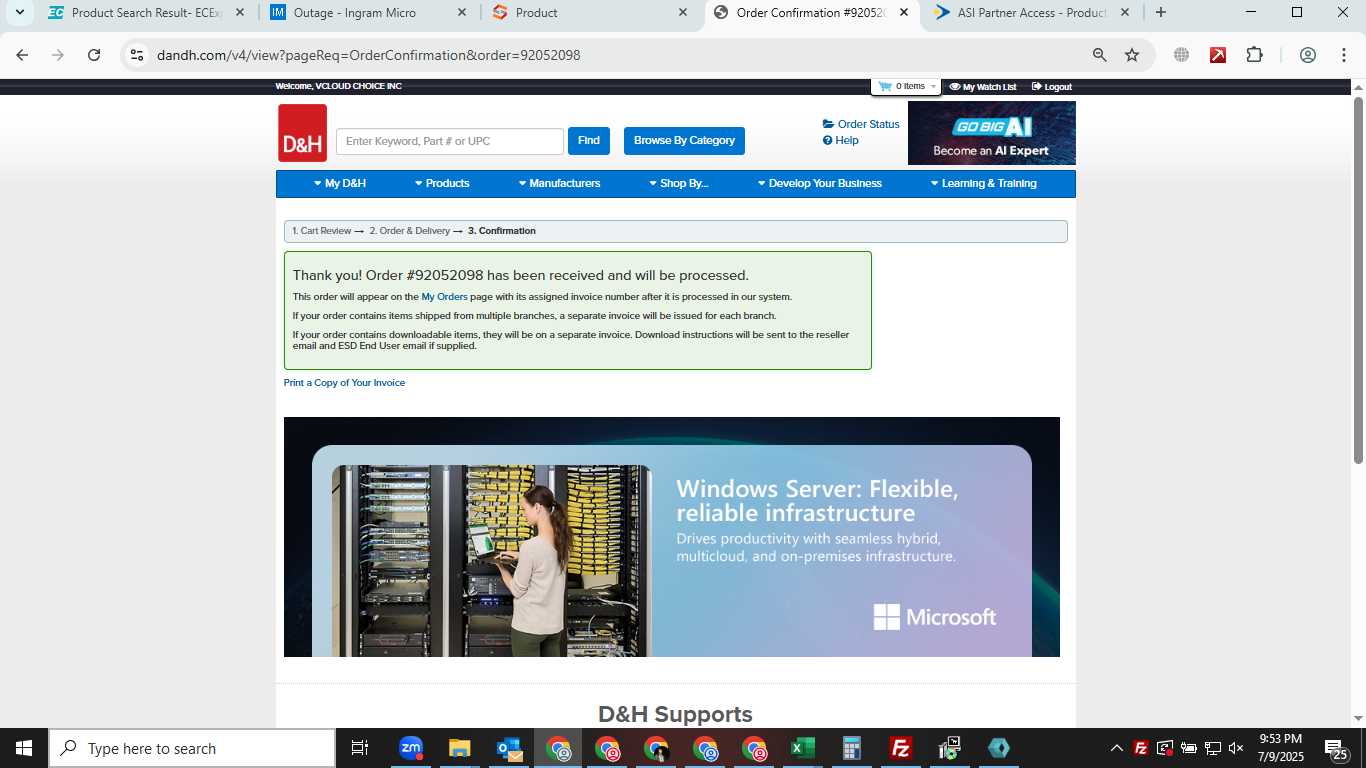Click the site information icon in address bar
Viewport: 1366px width, 768px height.
(x=137, y=55)
